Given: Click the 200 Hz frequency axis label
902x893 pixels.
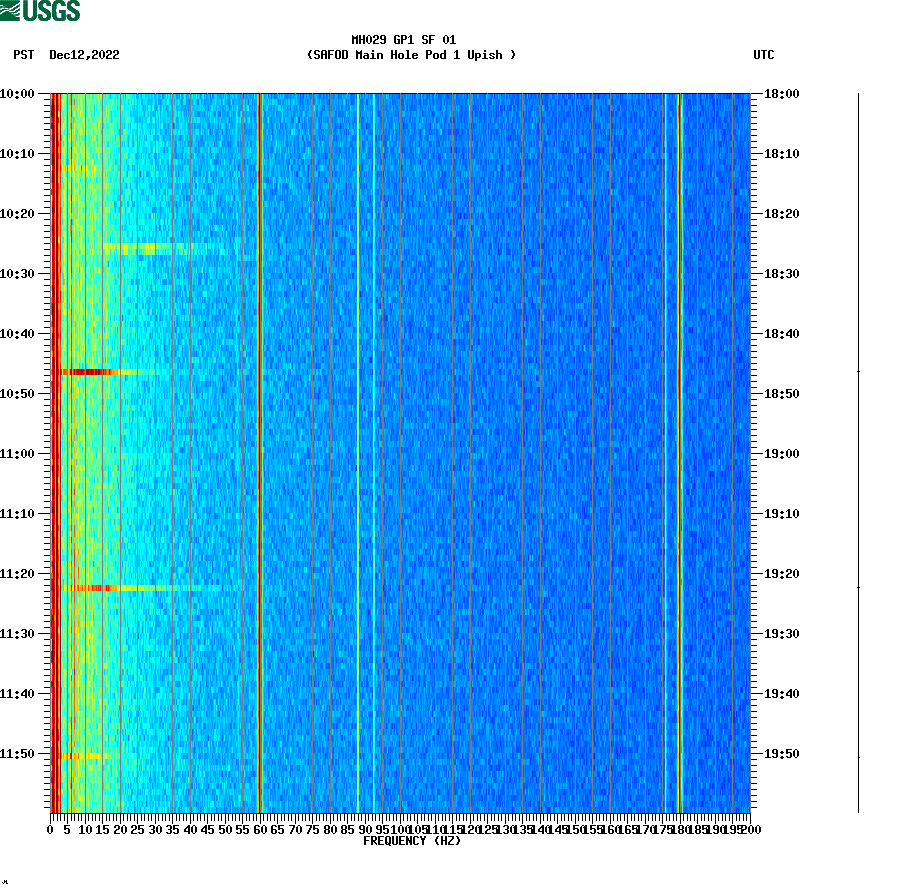Looking at the screenshot, I should point(751,829).
